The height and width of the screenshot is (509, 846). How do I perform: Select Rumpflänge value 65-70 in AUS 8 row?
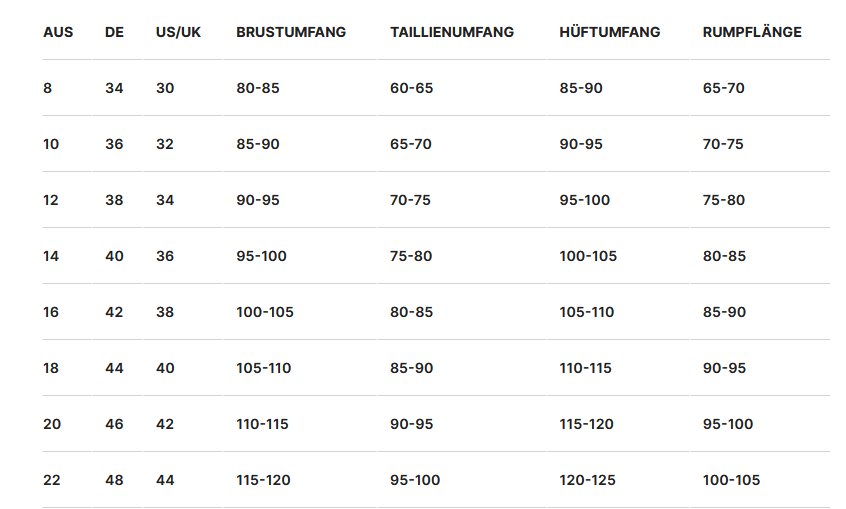point(724,88)
